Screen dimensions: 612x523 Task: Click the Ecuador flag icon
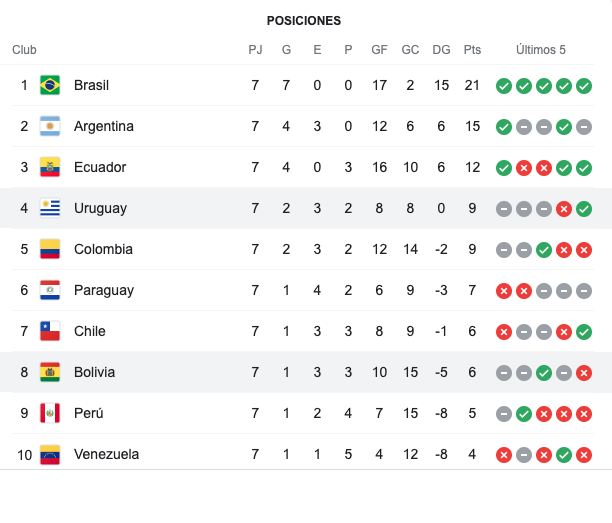pyautogui.click(x=50, y=167)
